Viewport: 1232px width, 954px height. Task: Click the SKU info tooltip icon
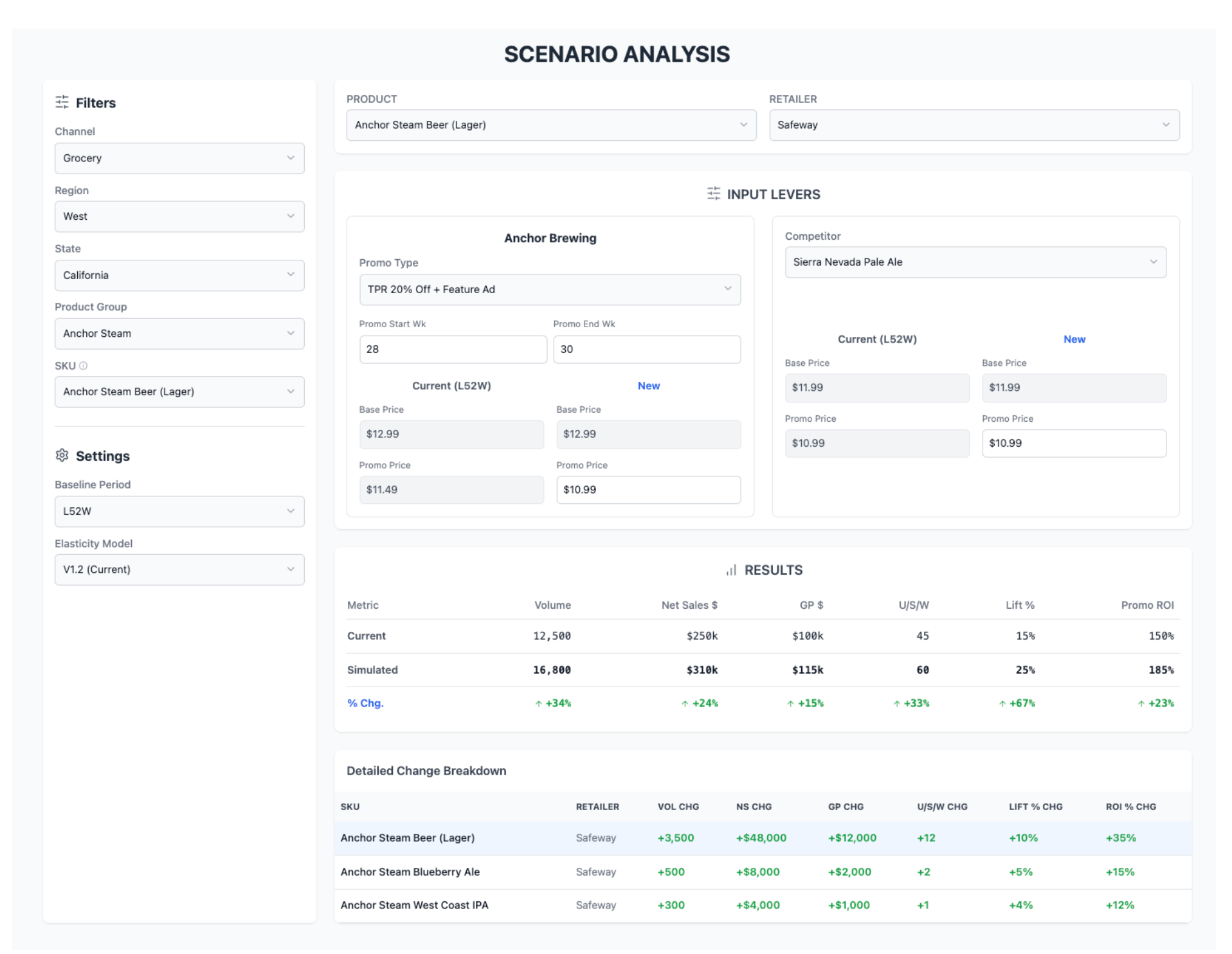pos(82,365)
